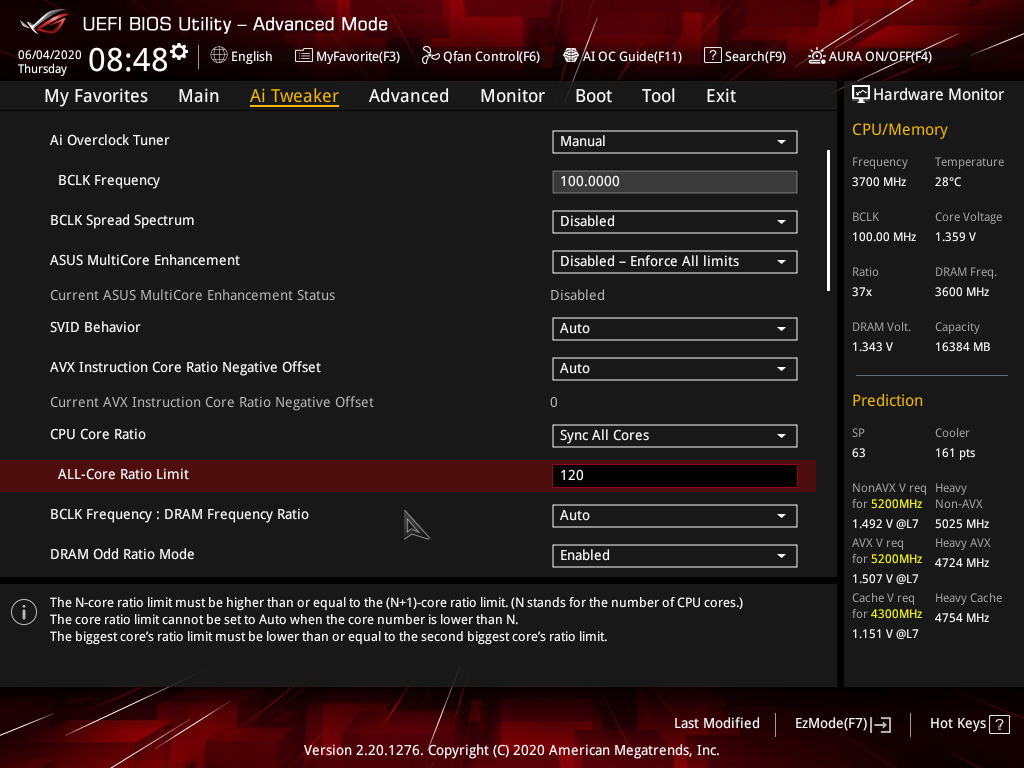The image size is (1024, 768).
Task: Switch to the Boot tab
Action: click(593, 95)
